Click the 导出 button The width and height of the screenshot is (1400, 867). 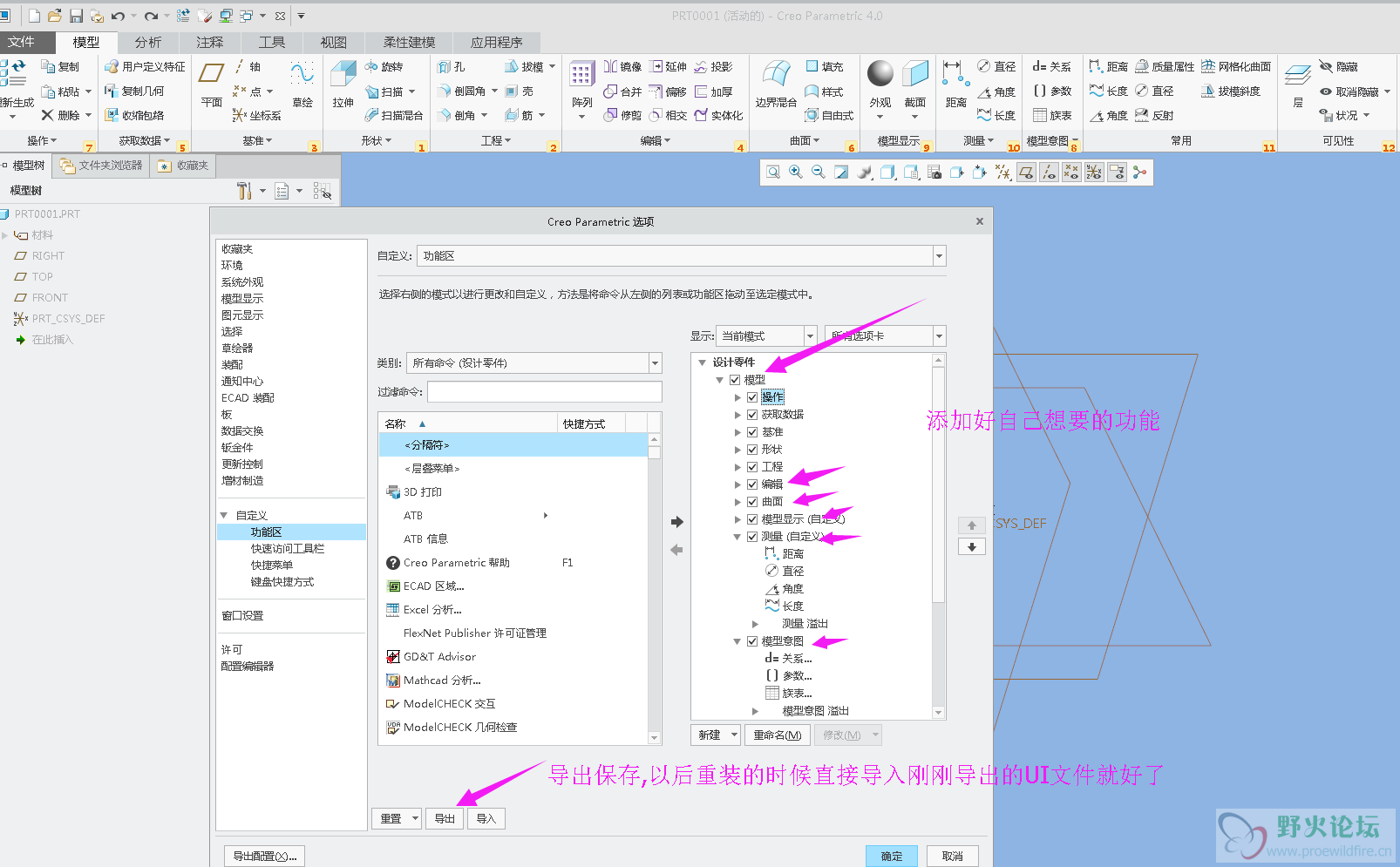click(445, 819)
